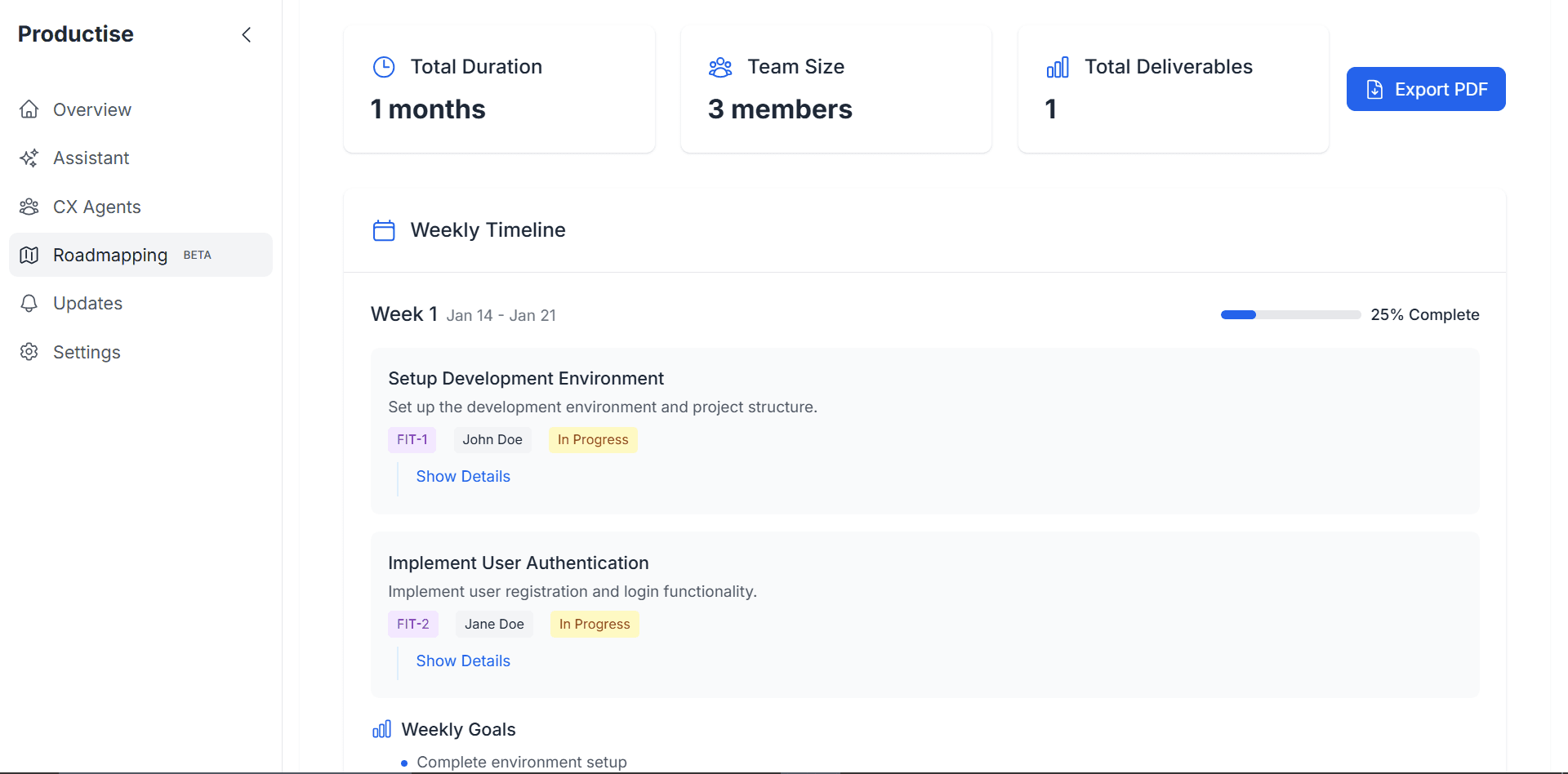Click the FIT-1 ticket tag
The width and height of the screenshot is (1568, 774).
coord(412,440)
